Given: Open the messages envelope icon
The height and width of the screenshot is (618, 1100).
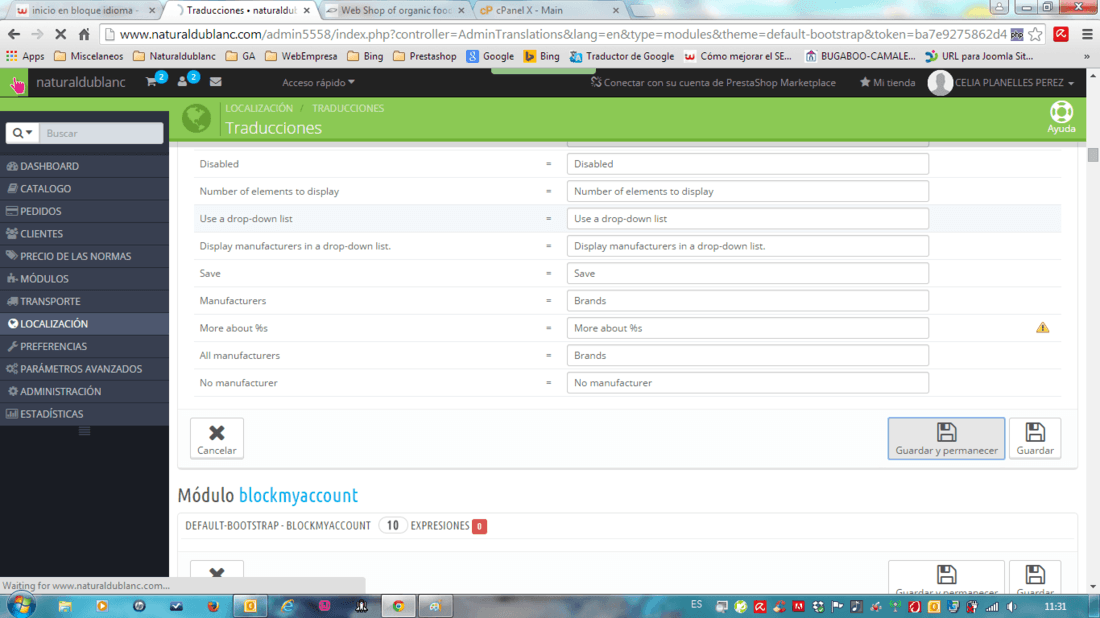Looking at the screenshot, I should pyautogui.click(x=215, y=82).
